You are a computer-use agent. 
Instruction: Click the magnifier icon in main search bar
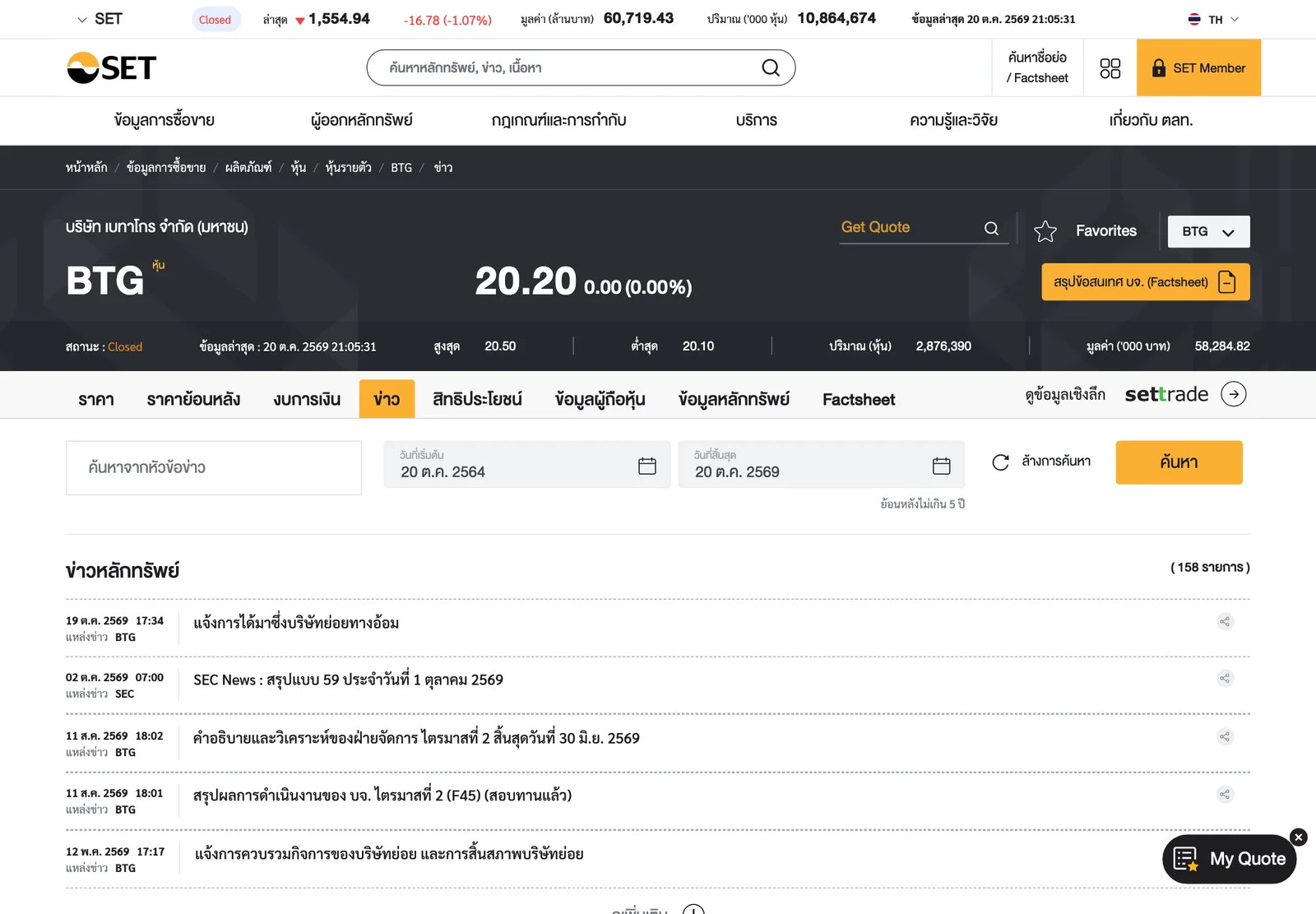[771, 67]
